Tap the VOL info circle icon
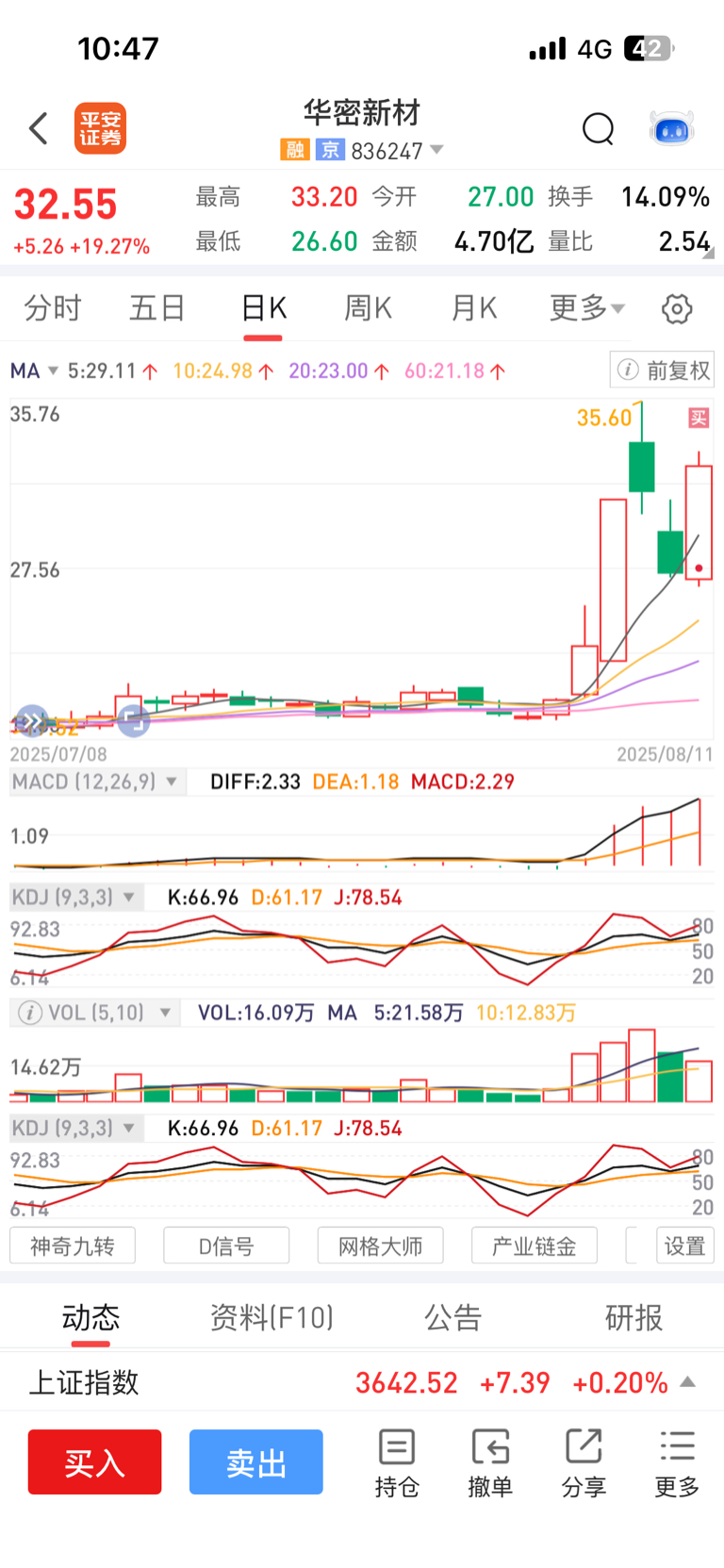Viewport: 724px width, 1568px height. pyautogui.click(x=30, y=1013)
